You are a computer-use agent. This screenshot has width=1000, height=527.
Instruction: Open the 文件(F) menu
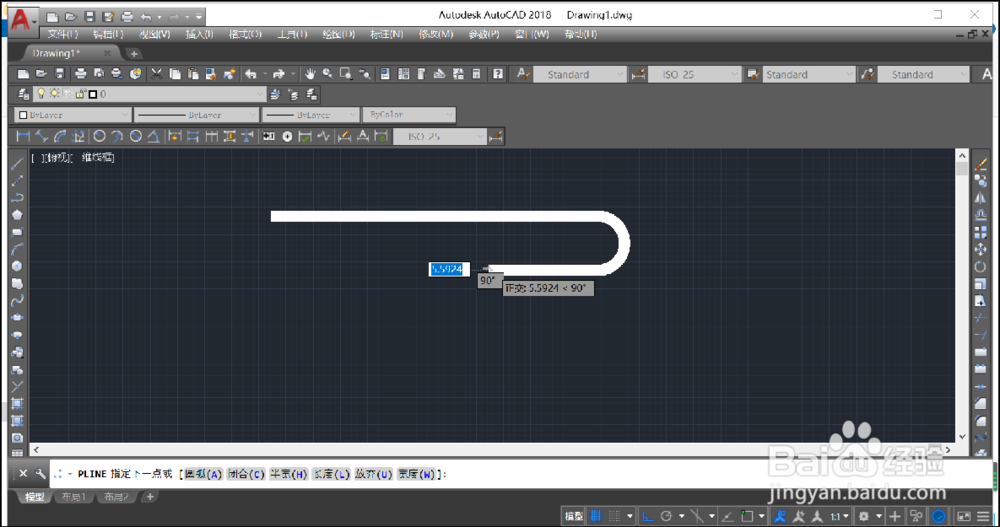(62, 34)
